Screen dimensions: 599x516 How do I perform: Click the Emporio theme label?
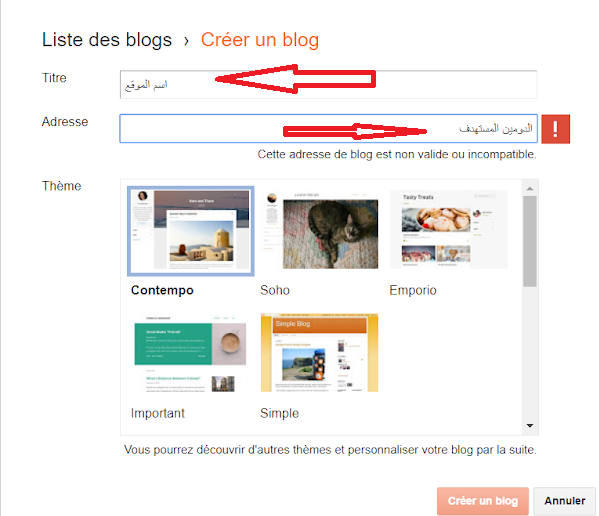413,290
